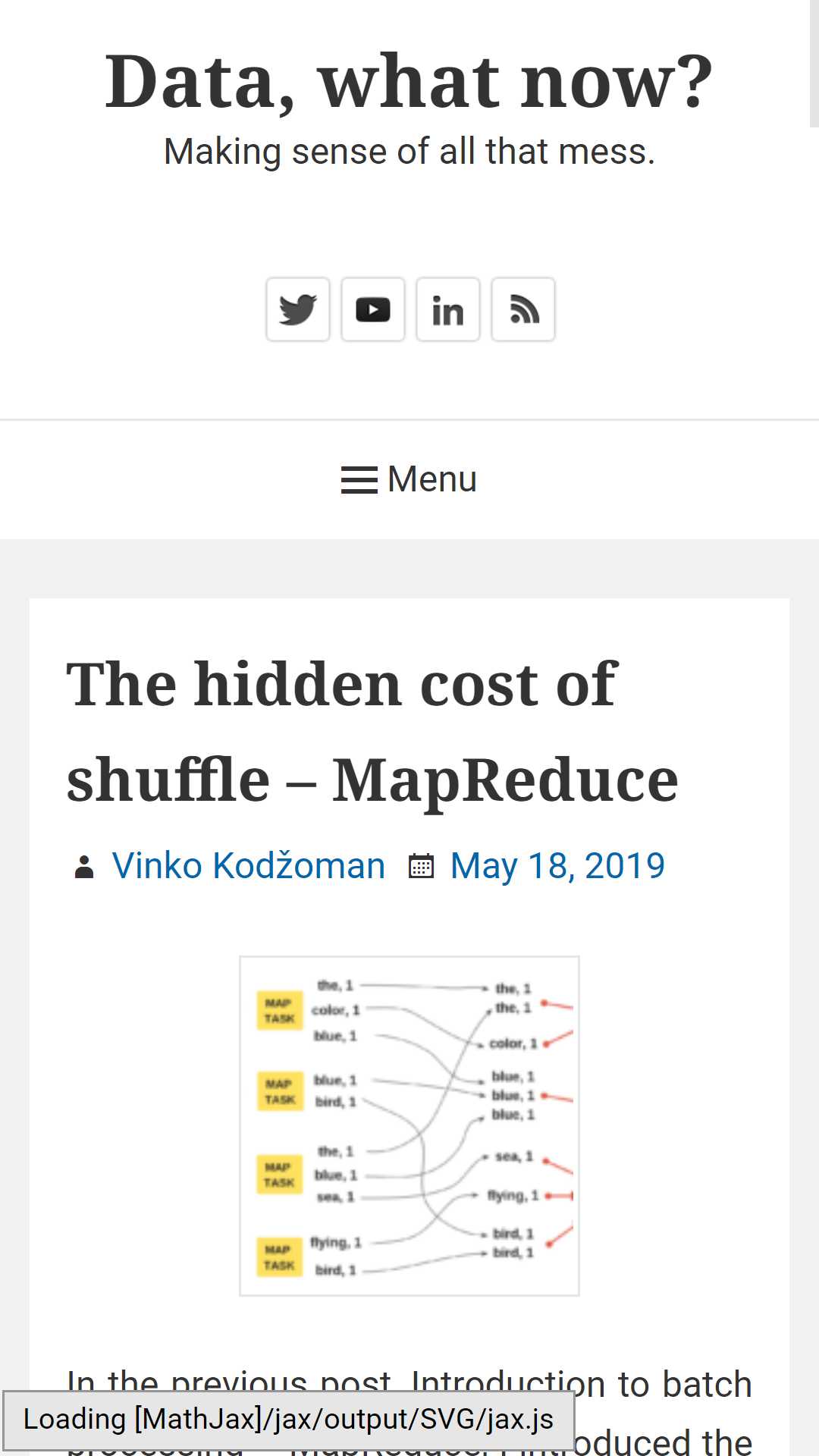This screenshot has height=1456, width=819.
Task: Open the YouTube social icon
Action: (372, 309)
